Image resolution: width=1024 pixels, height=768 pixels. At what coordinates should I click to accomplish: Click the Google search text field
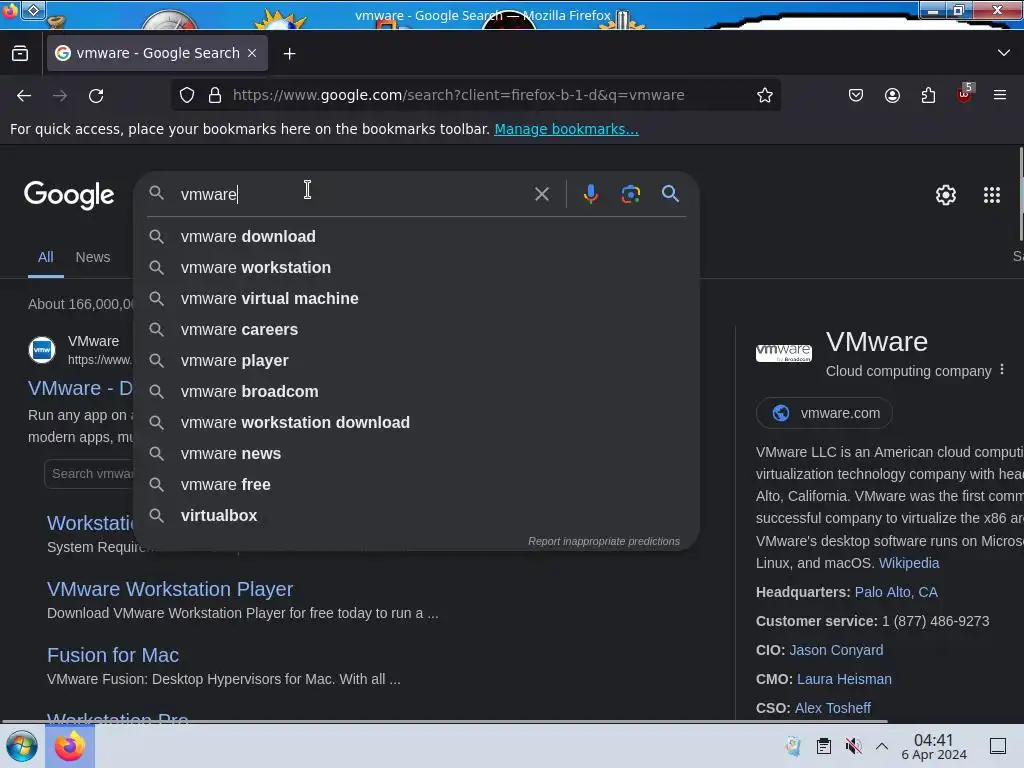coord(353,194)
